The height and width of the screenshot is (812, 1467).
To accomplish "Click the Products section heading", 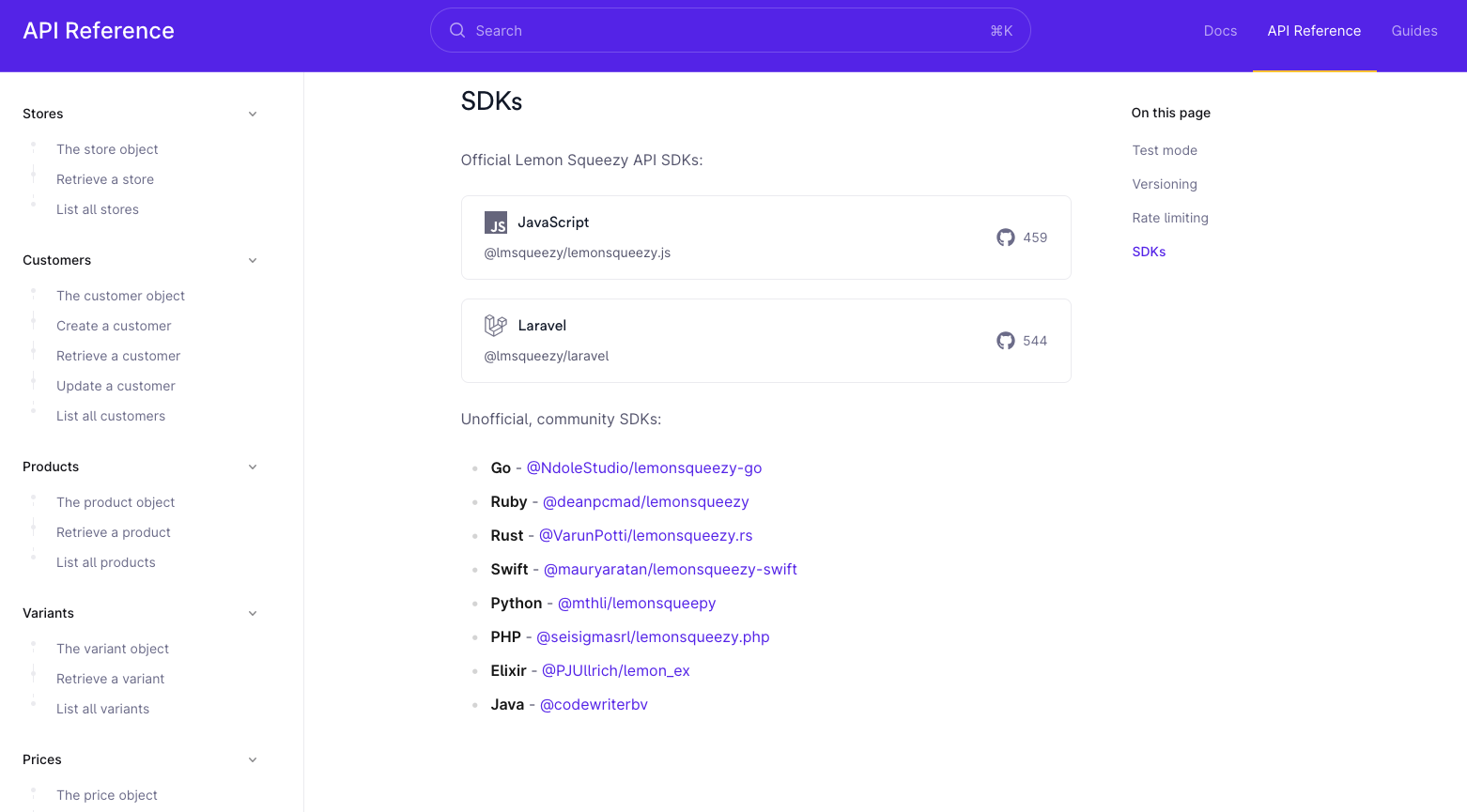I will point(51,467).
